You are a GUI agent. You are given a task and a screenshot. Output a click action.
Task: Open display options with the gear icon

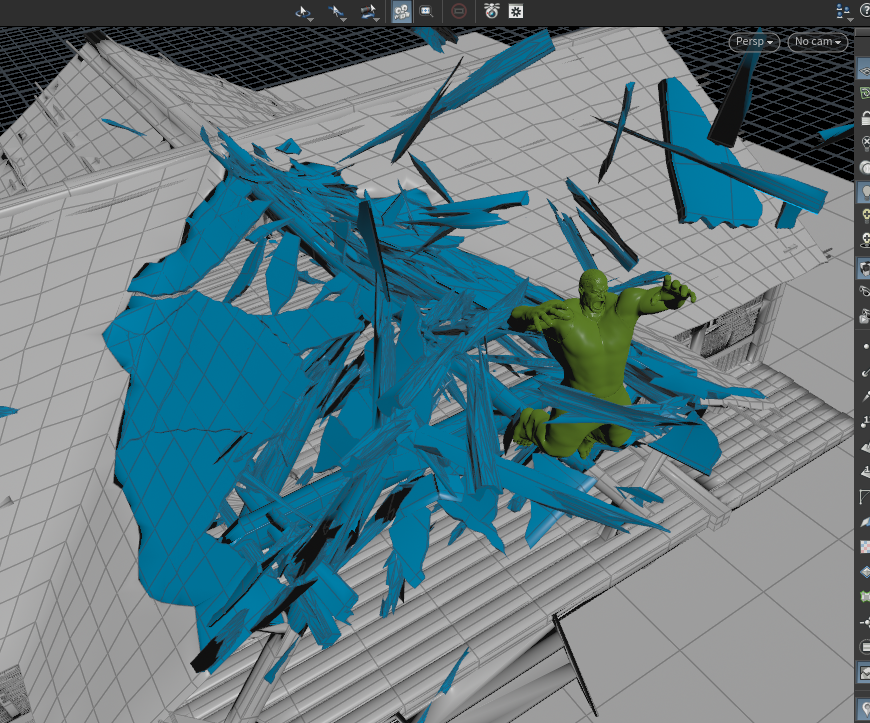(516, 12)
